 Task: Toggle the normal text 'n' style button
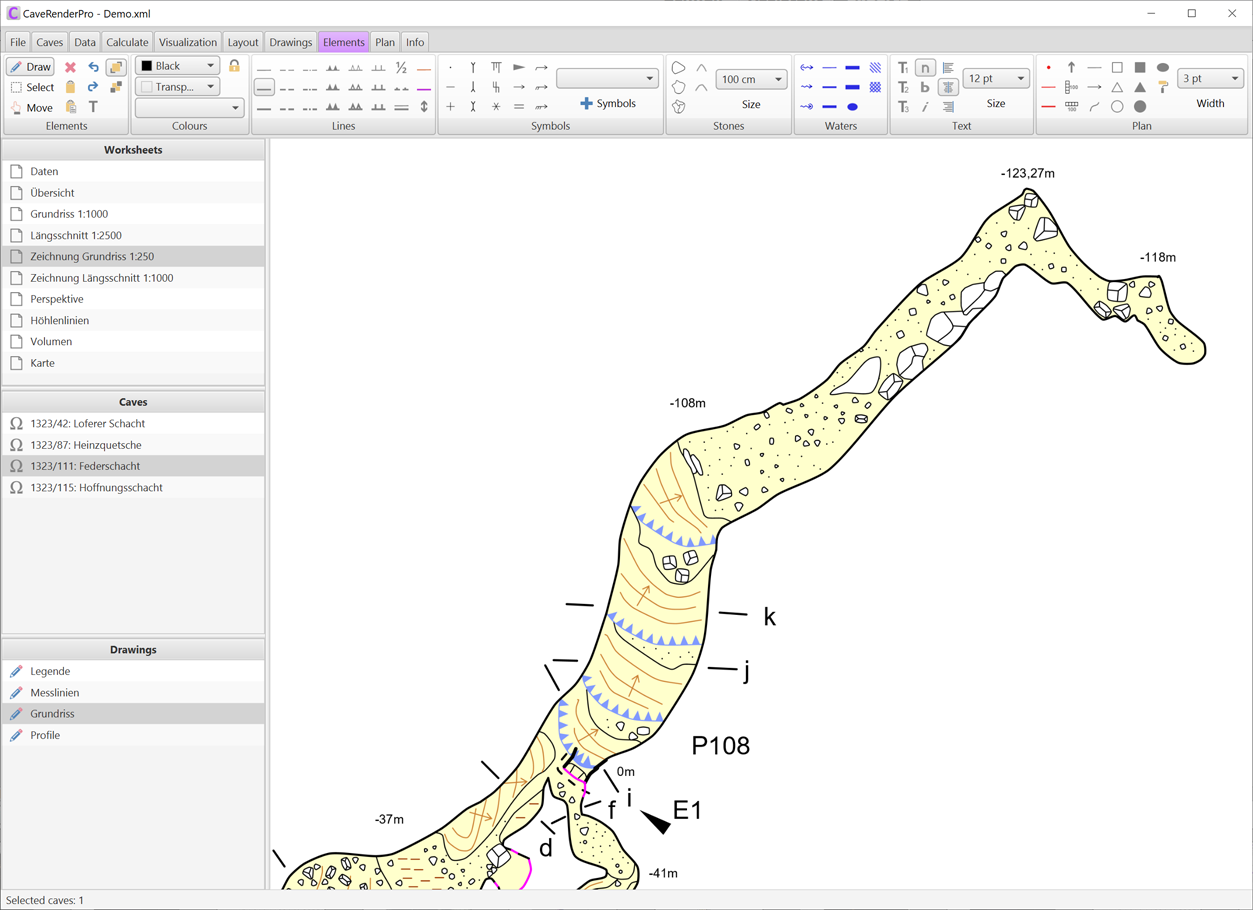pos(925,68)
